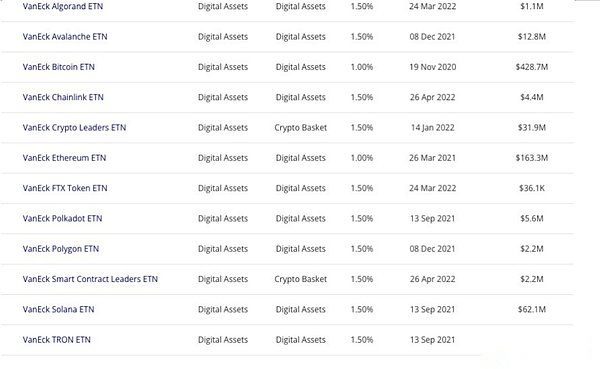
Task: Click the $36.1K value in the FTX Token row
Action: click(x=532, y=188)
